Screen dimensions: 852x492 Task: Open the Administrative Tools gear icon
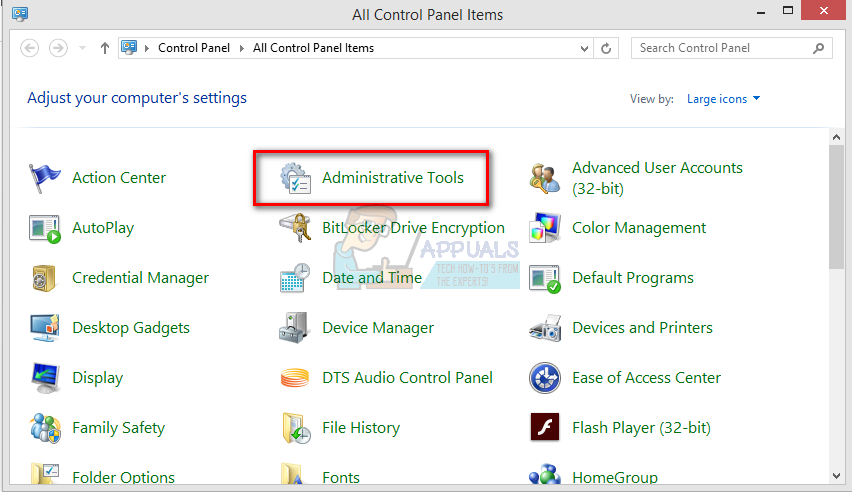coord(295,178)
